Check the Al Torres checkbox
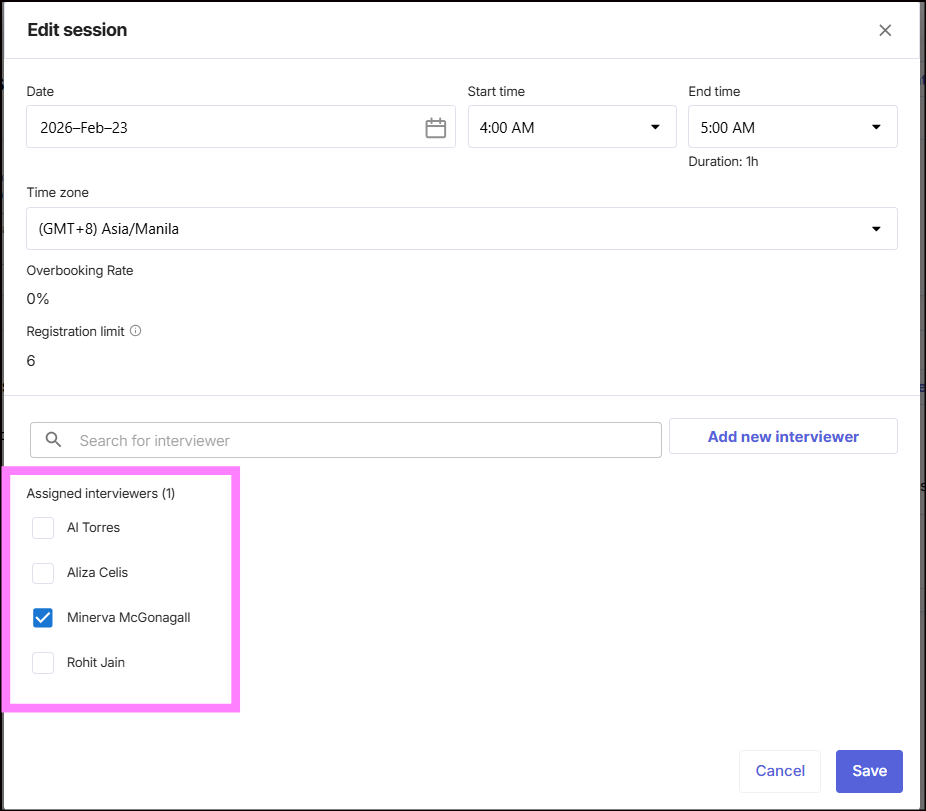 pyautogui.click(x=43, y=527)
